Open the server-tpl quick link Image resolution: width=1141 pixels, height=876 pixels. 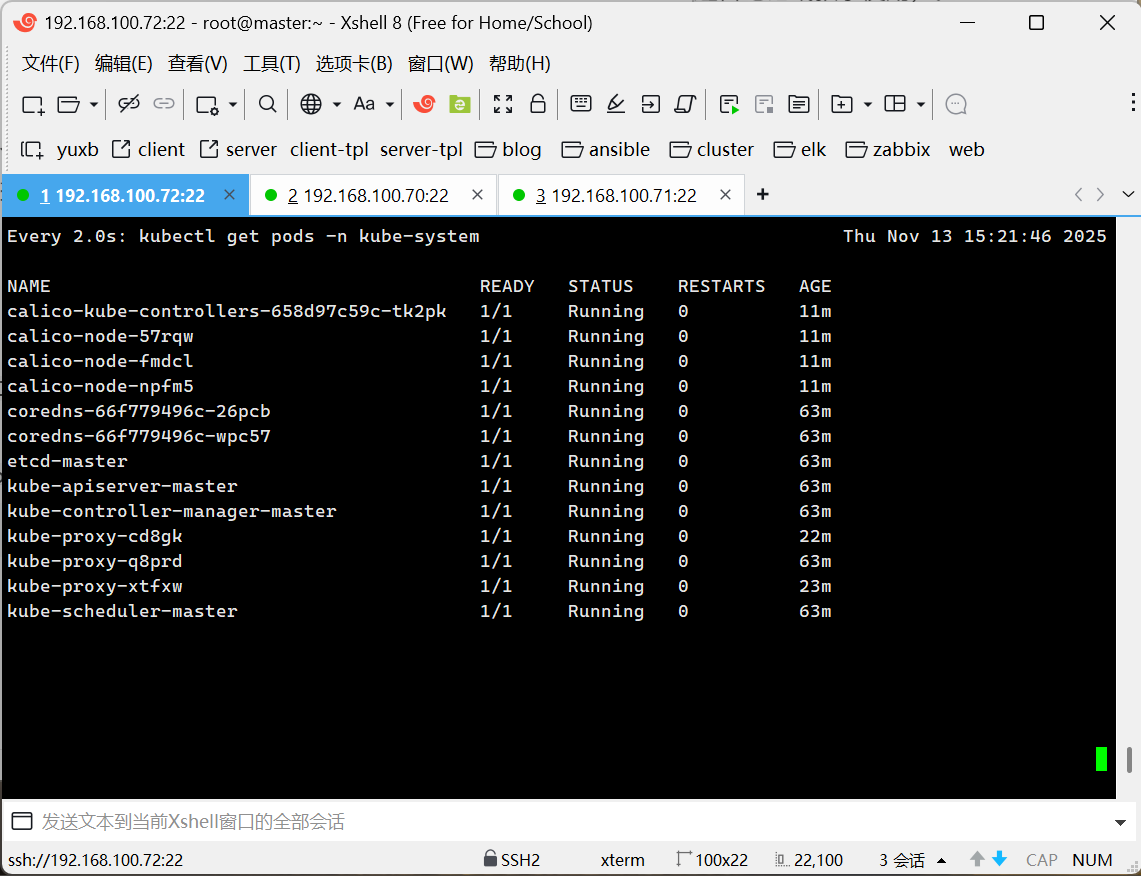[421, 150]
